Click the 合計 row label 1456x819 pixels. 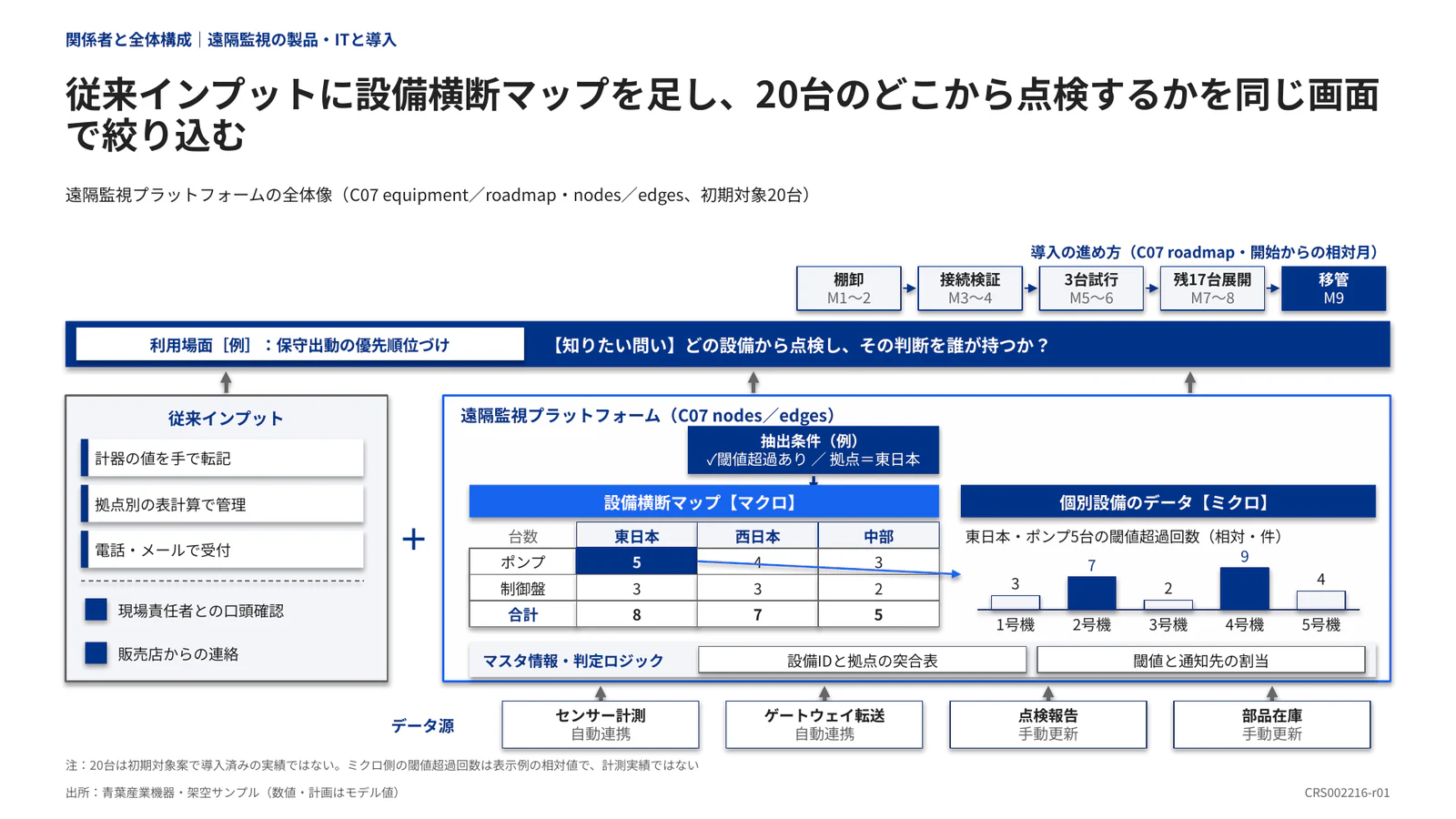[522, 615]
